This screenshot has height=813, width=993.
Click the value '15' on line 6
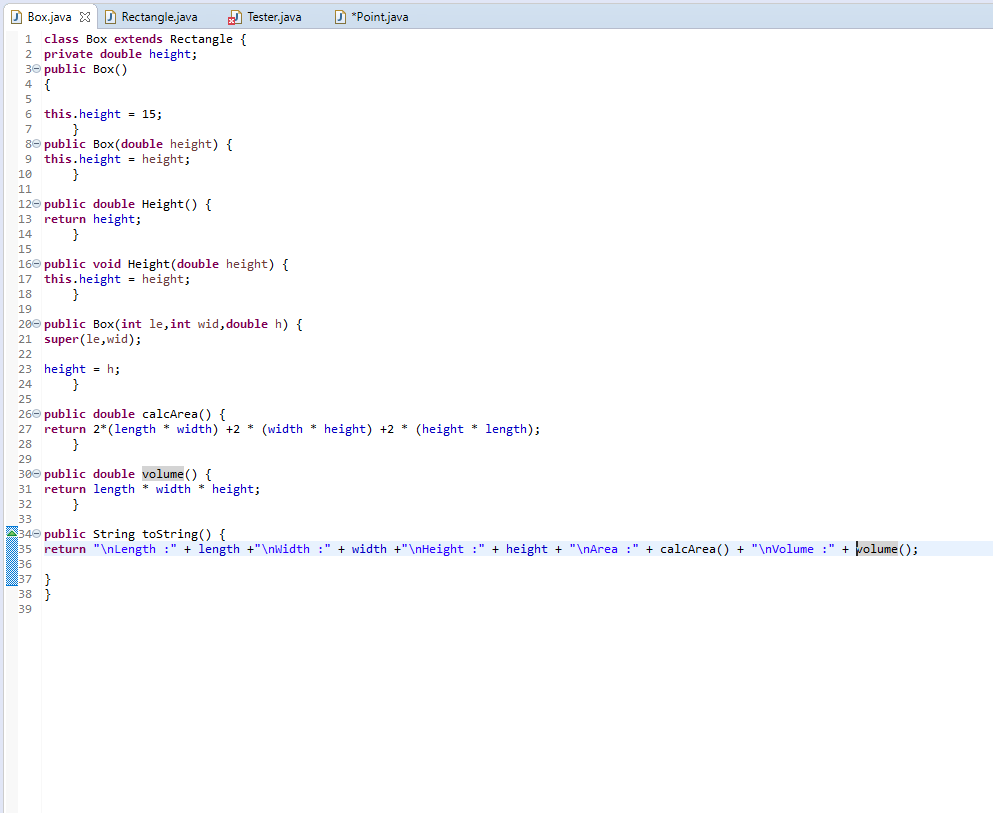[x=148, y=115]
